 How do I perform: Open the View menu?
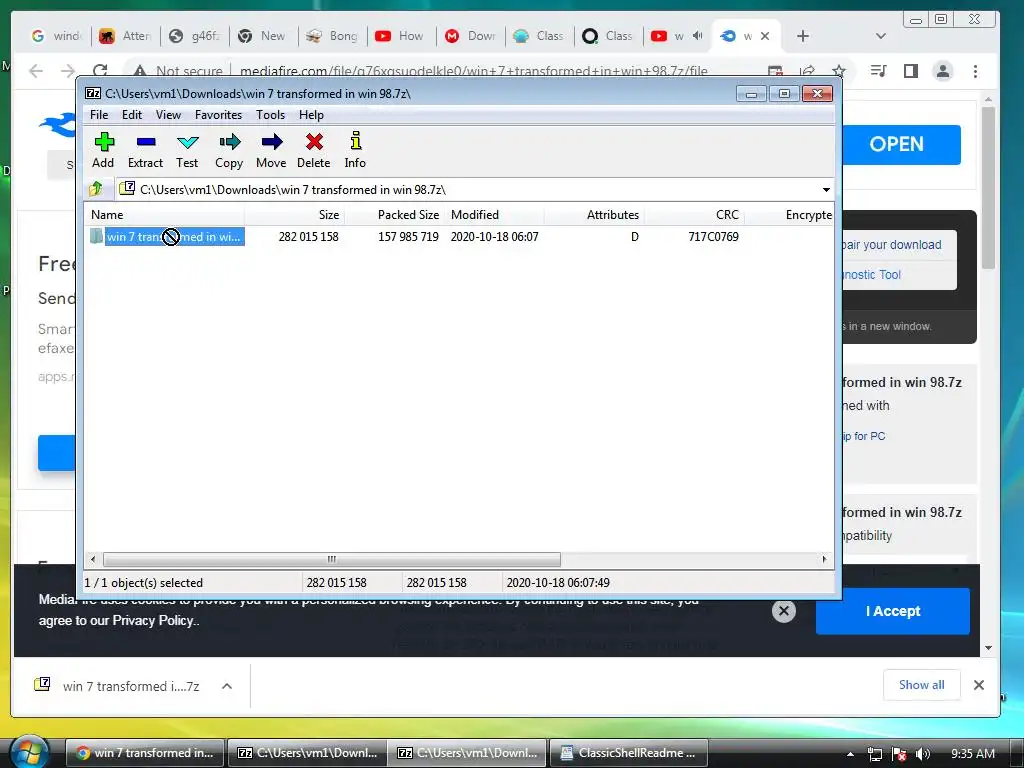click(x=168, y=115)
